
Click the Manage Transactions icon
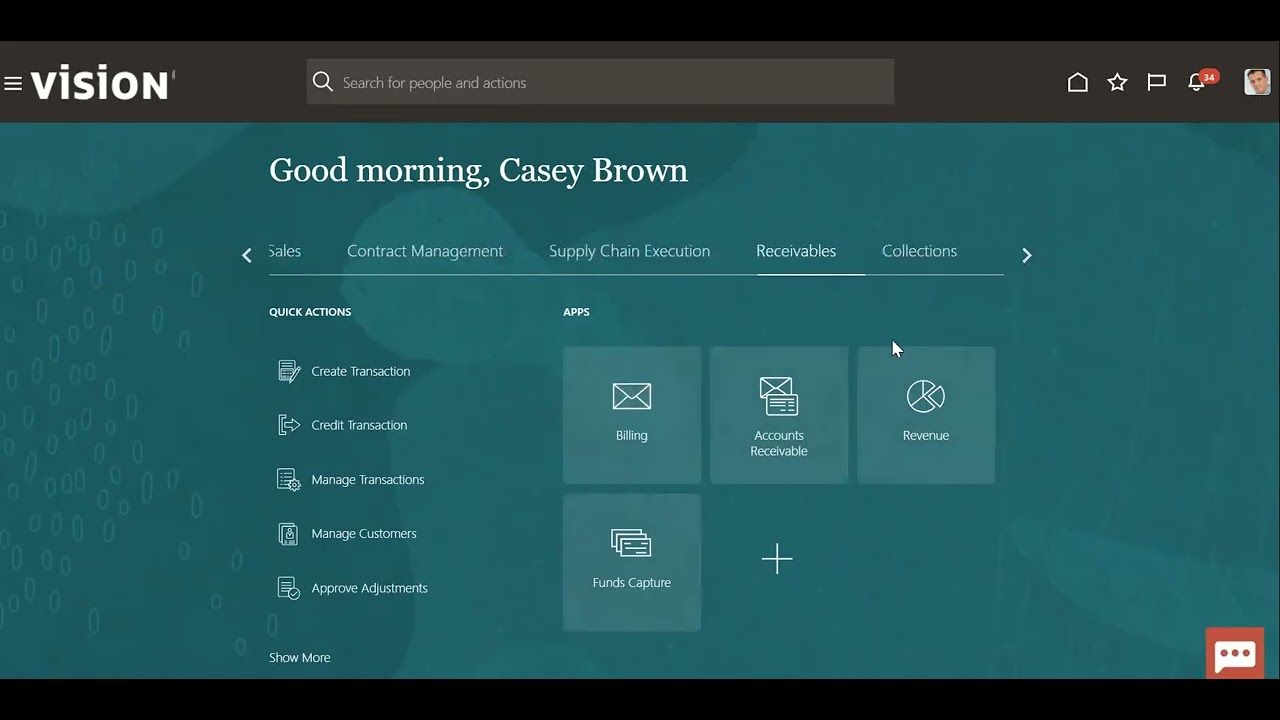coord(288,480)
